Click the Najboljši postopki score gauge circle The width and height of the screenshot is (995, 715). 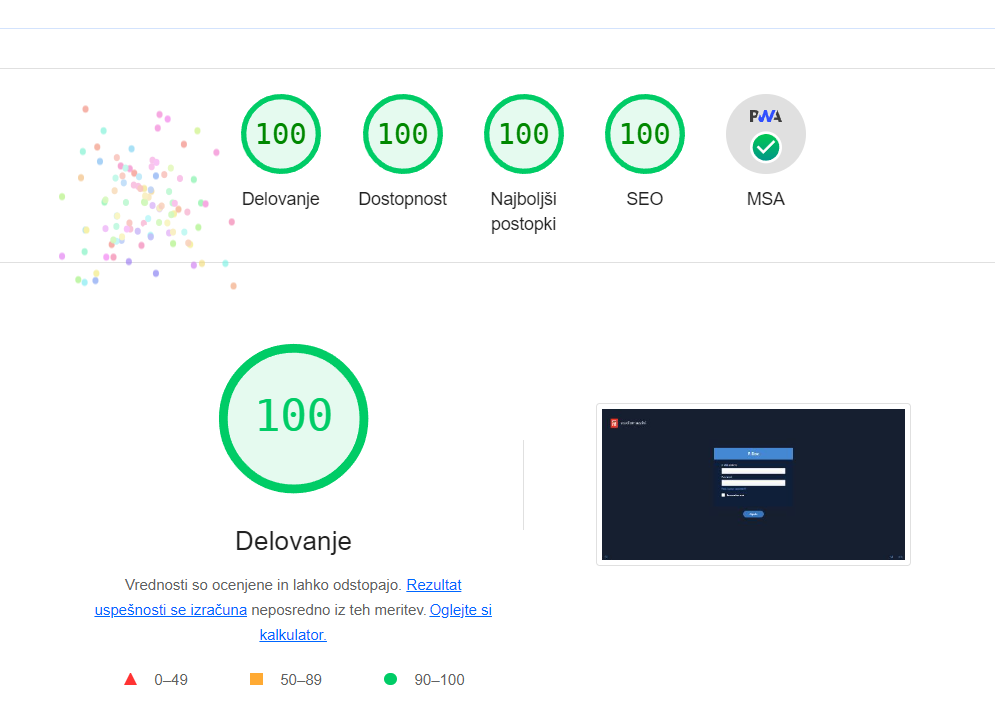(x=523, y=134)
